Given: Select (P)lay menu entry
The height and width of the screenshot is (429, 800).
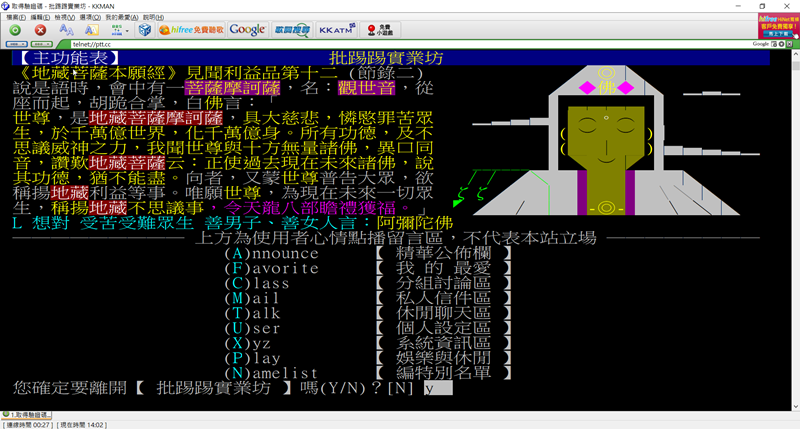Looking at the screenshot, I should [x=252, y=358].
